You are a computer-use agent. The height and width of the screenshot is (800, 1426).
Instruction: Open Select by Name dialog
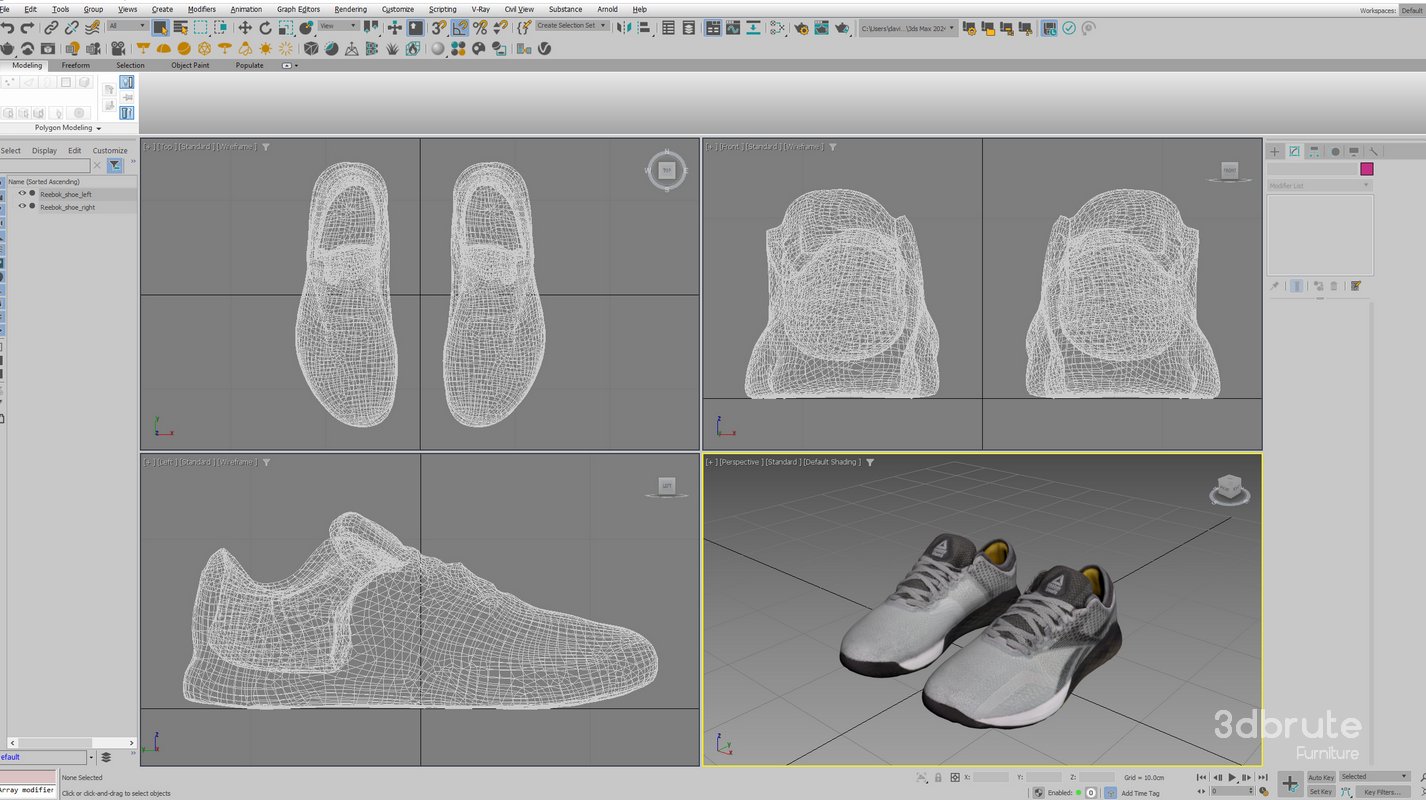pyautogui.click(x=182, y=28)
